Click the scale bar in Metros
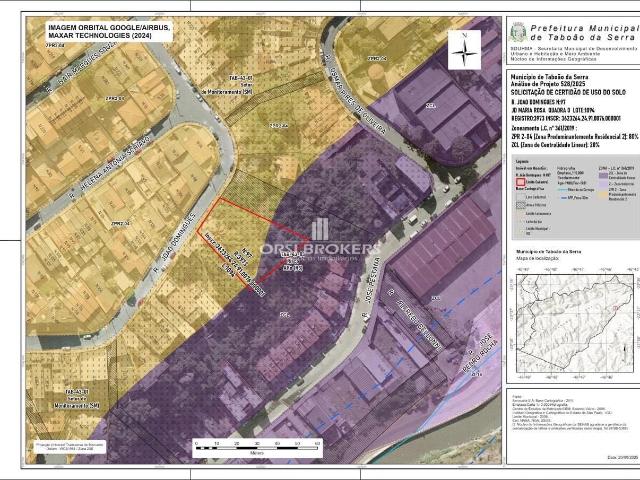The width and height of the screenshot is (640, 480). click(257, 448)
